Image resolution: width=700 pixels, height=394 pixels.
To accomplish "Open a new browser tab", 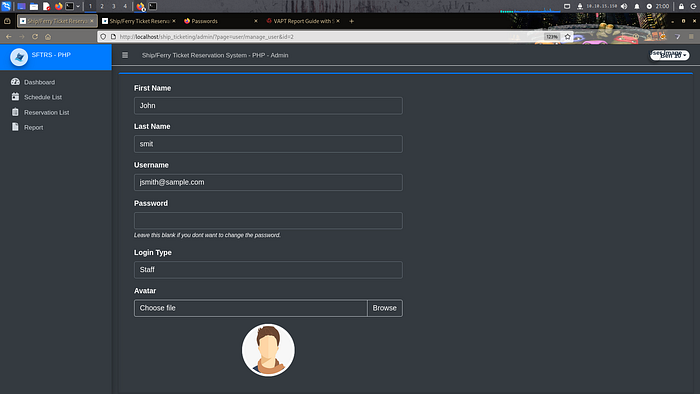I will click(x=351, y=21).
